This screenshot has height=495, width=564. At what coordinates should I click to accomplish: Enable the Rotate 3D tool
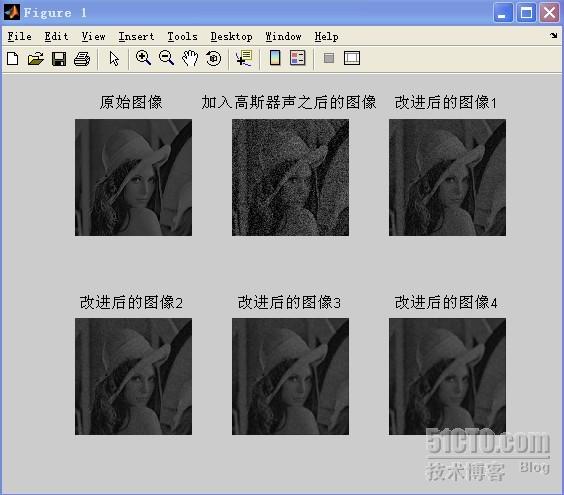(x=214, y=58)
